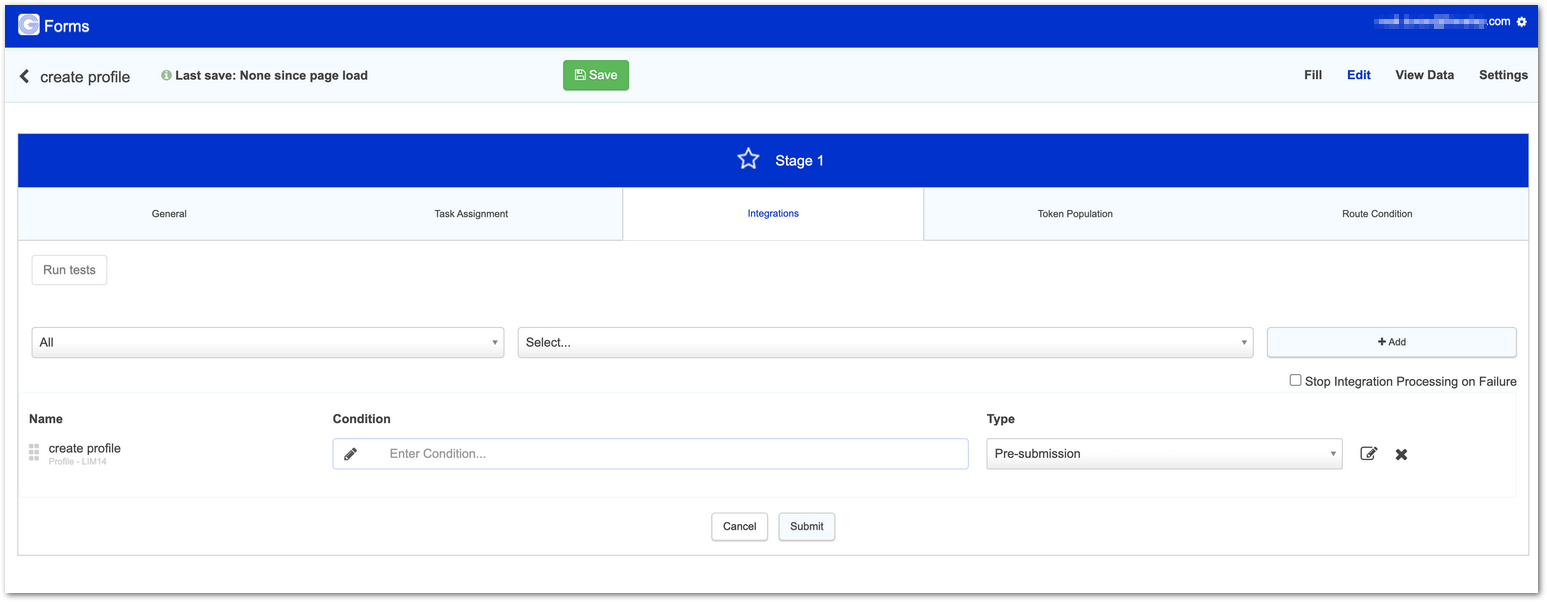Click the account email address
This screenshot has height=602, width=1547.
coord(1442,21)
